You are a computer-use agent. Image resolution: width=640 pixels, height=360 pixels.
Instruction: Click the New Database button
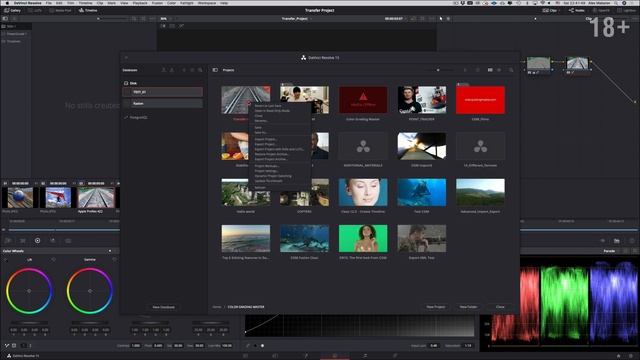[x=163, y=307]
